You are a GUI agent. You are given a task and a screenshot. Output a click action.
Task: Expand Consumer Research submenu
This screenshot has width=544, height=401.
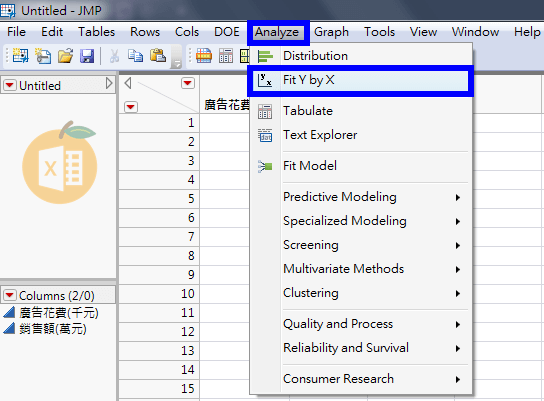pos(361,379)
